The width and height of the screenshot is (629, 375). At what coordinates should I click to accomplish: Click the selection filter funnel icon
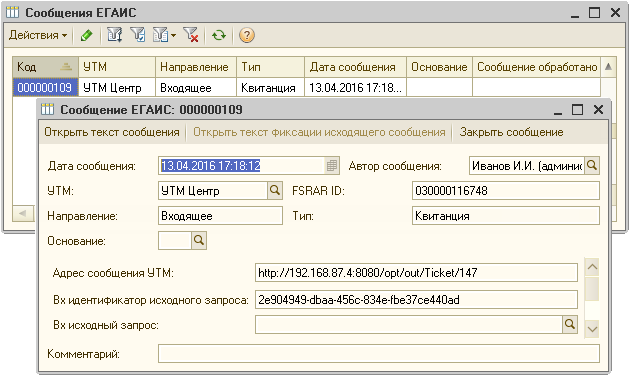[x=115, y=35]
